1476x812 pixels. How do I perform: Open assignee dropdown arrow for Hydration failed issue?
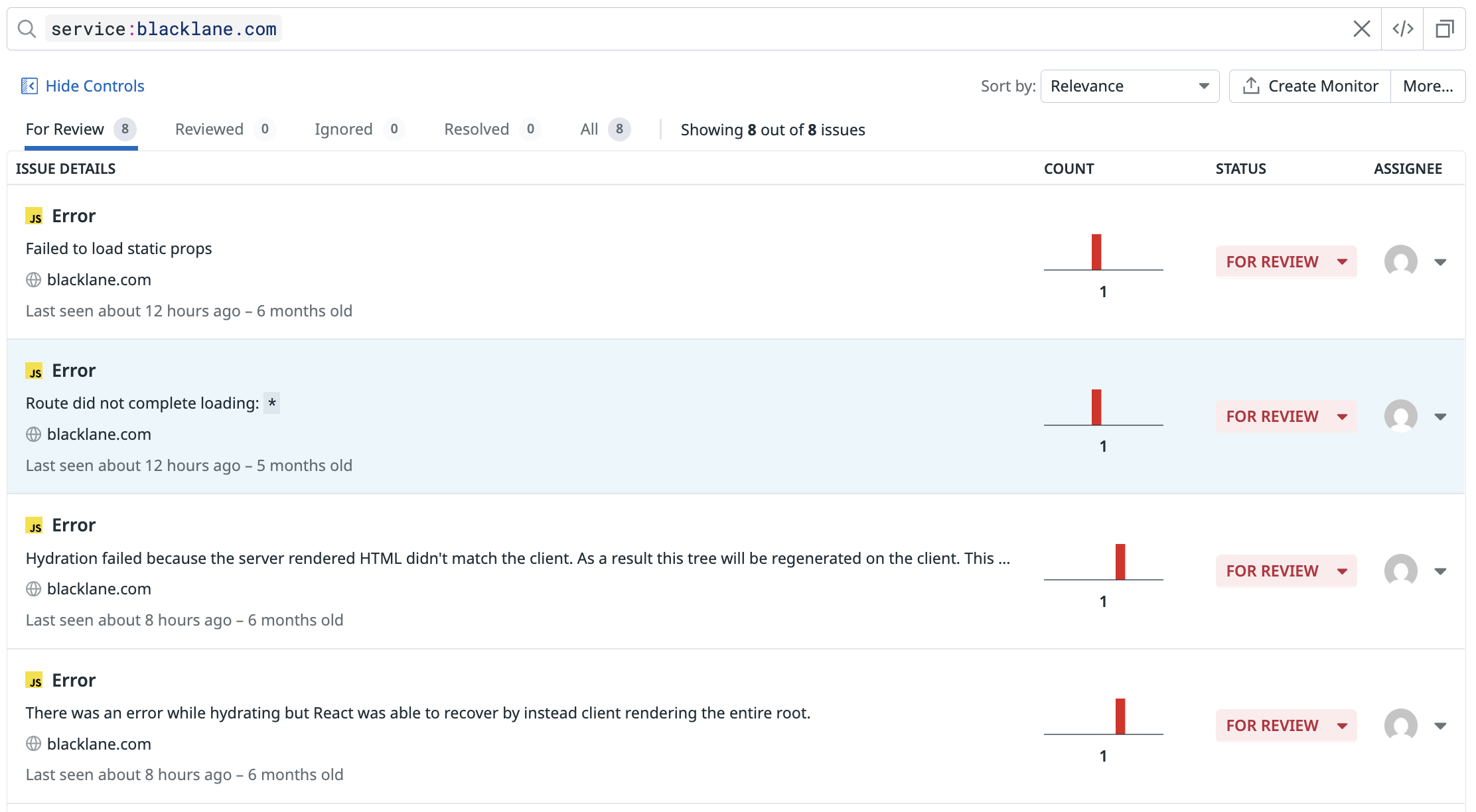[1440, 571]
